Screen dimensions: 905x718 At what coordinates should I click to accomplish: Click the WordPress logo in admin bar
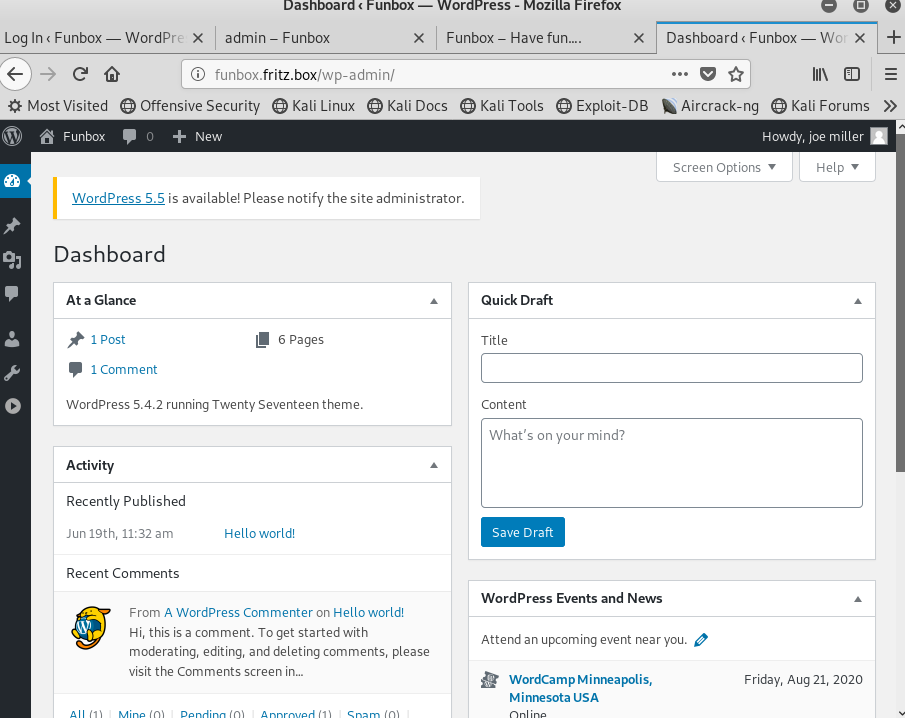point(12,136)
